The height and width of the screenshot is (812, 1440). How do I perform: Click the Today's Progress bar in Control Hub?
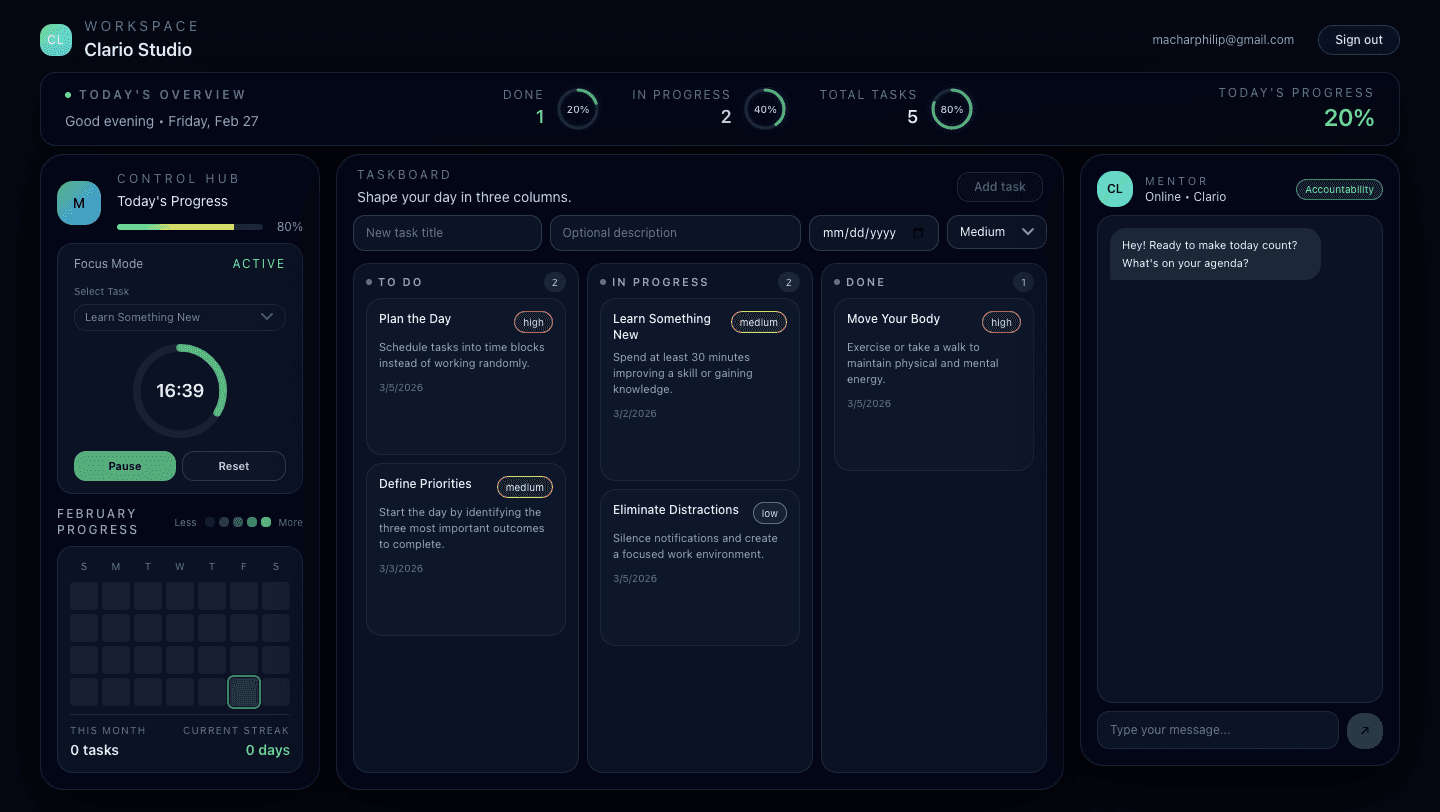(190, 227)
